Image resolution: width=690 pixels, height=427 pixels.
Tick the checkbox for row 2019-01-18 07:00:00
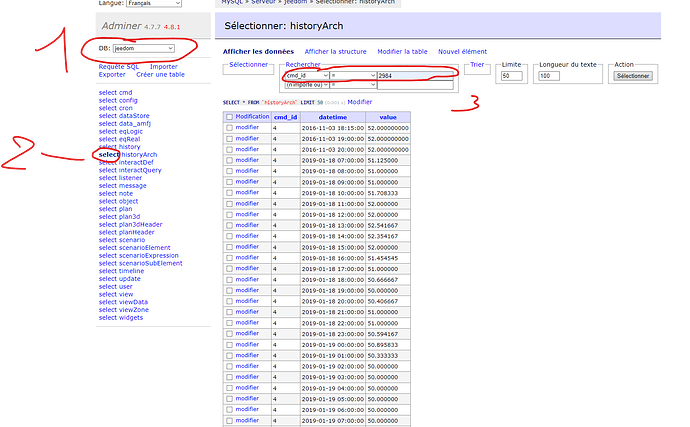pyautogui.click(x=229, y=161)
